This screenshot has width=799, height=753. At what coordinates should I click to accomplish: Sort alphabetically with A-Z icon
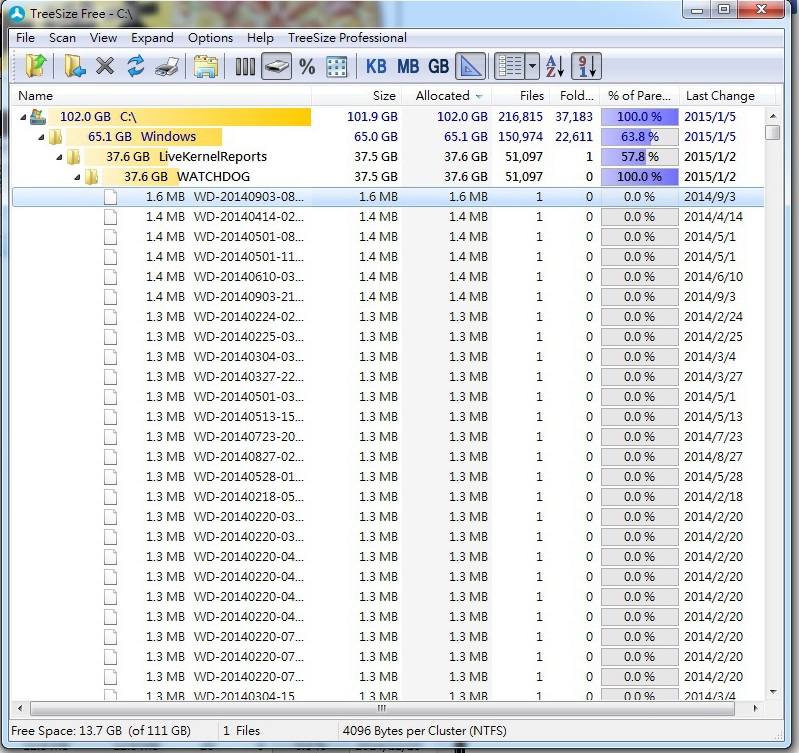(x=556, y=67)
